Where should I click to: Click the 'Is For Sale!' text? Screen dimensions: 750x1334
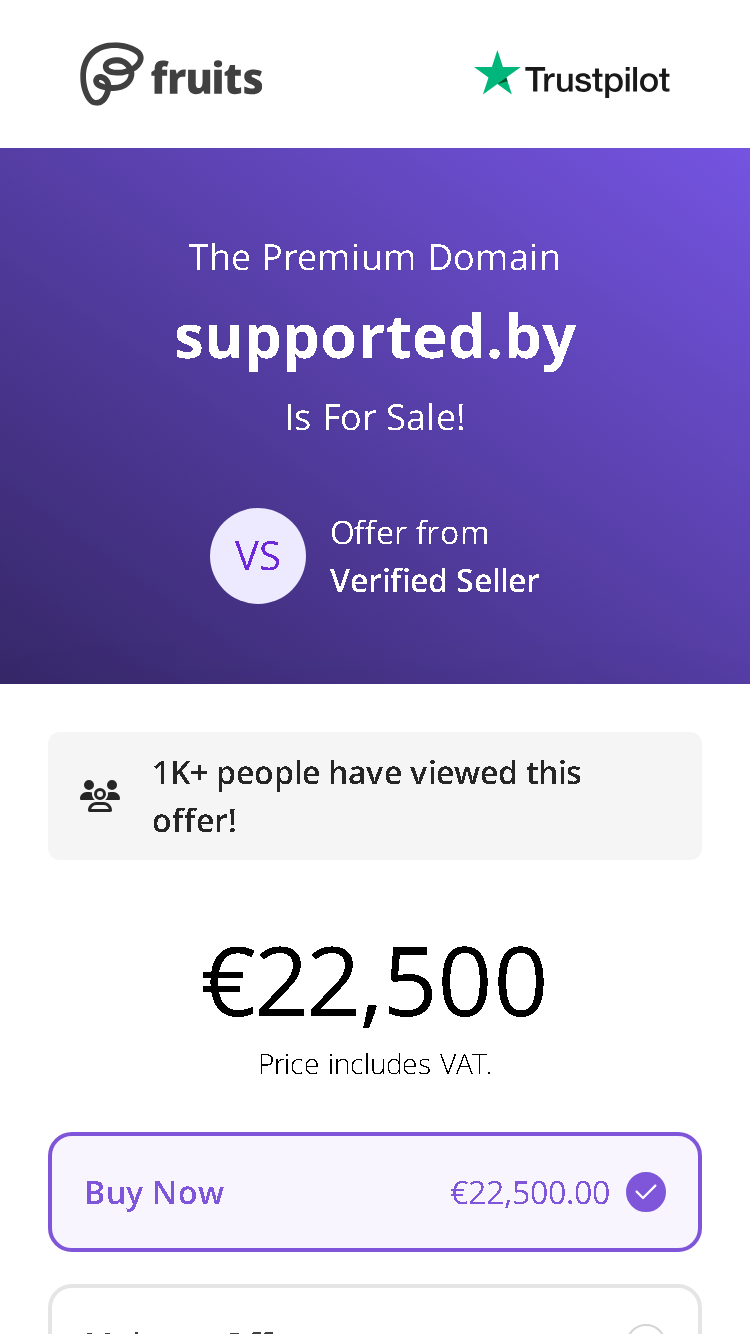[x=375, y=417]
